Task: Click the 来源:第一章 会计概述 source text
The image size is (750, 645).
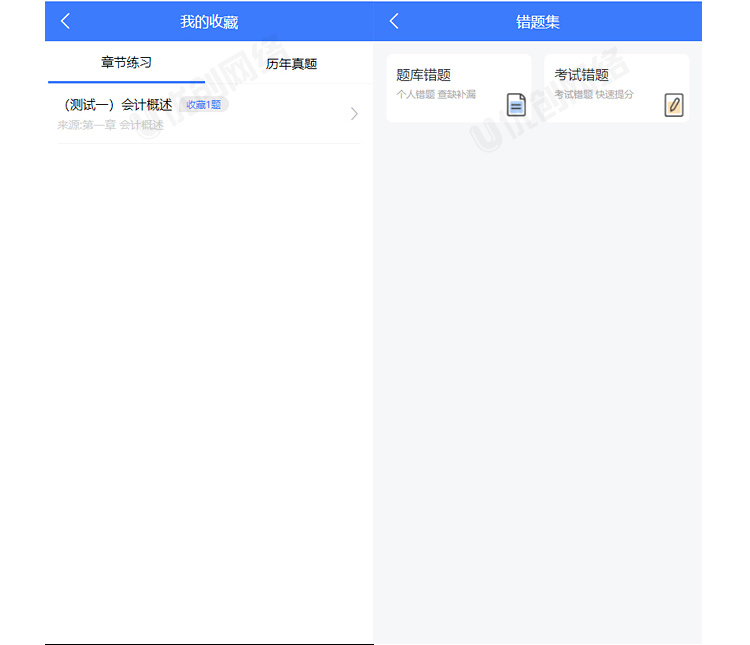Action: click(110, 125)
